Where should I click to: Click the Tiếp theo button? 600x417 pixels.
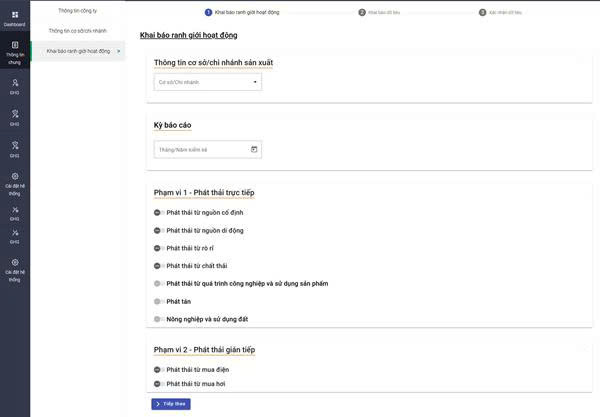(171, 404)
